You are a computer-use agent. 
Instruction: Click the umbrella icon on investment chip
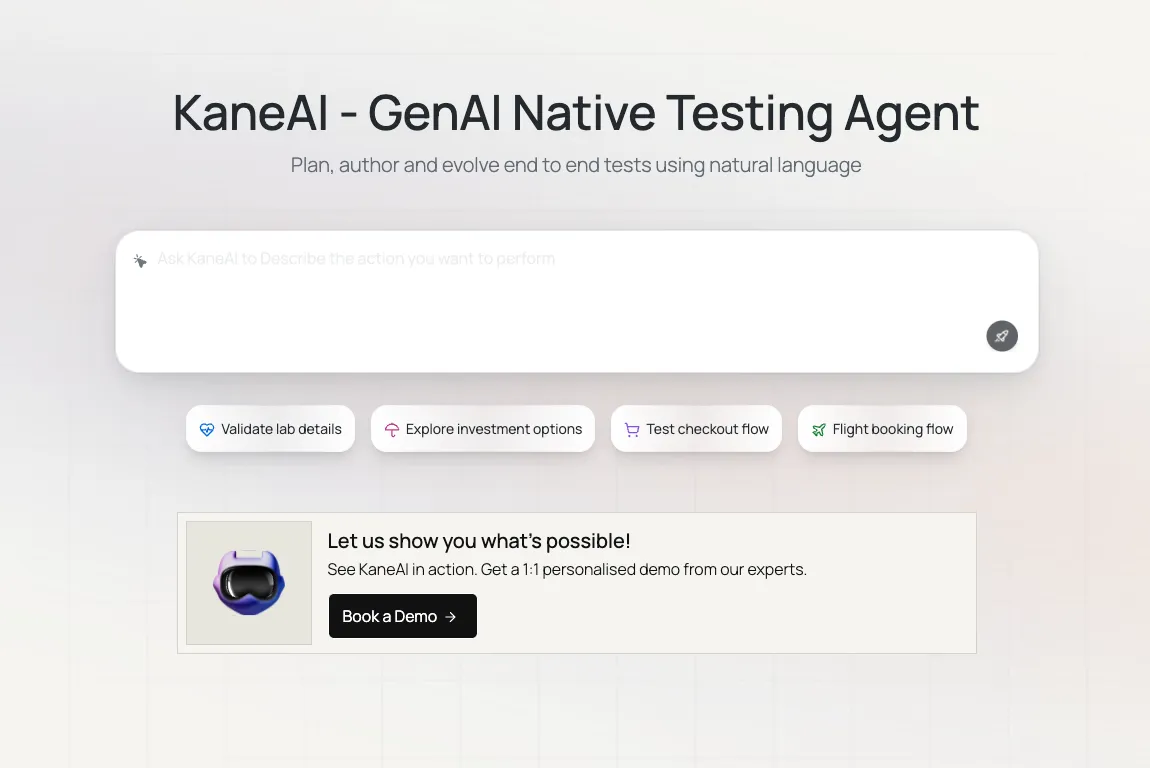392,430
